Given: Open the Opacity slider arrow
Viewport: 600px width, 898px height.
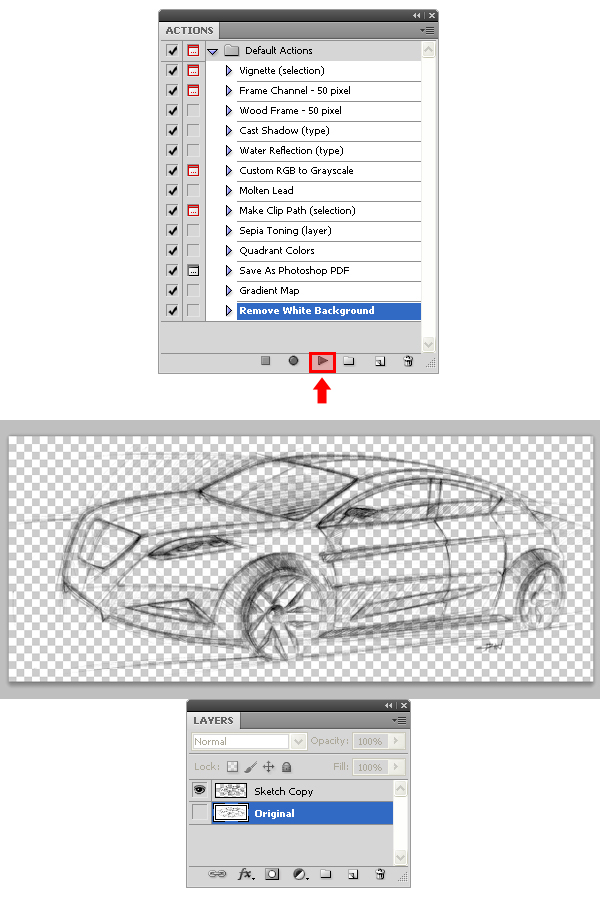Looking at the screenshot, I should [396, 741].
